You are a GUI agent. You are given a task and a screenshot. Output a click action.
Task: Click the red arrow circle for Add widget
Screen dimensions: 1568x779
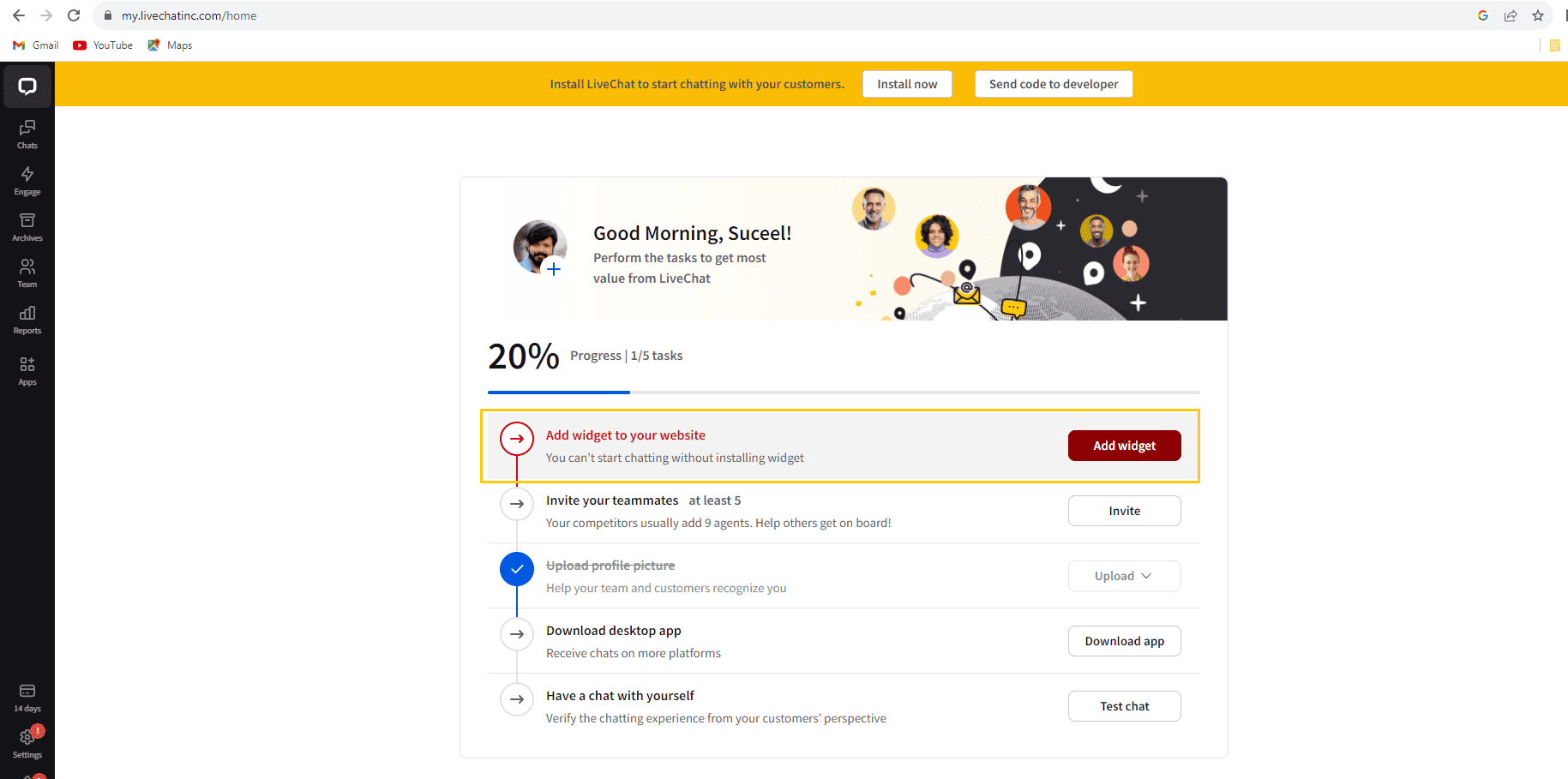517,439
